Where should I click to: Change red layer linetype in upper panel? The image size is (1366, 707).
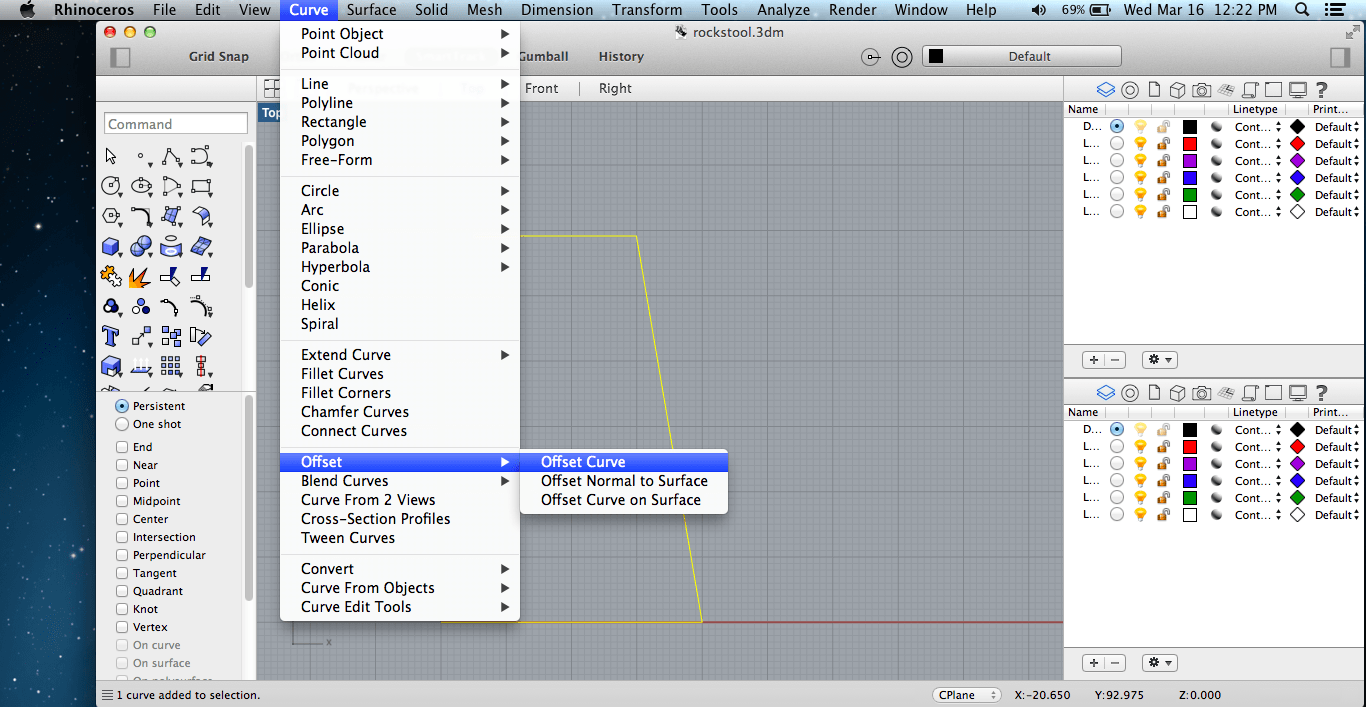point(1258,144)
